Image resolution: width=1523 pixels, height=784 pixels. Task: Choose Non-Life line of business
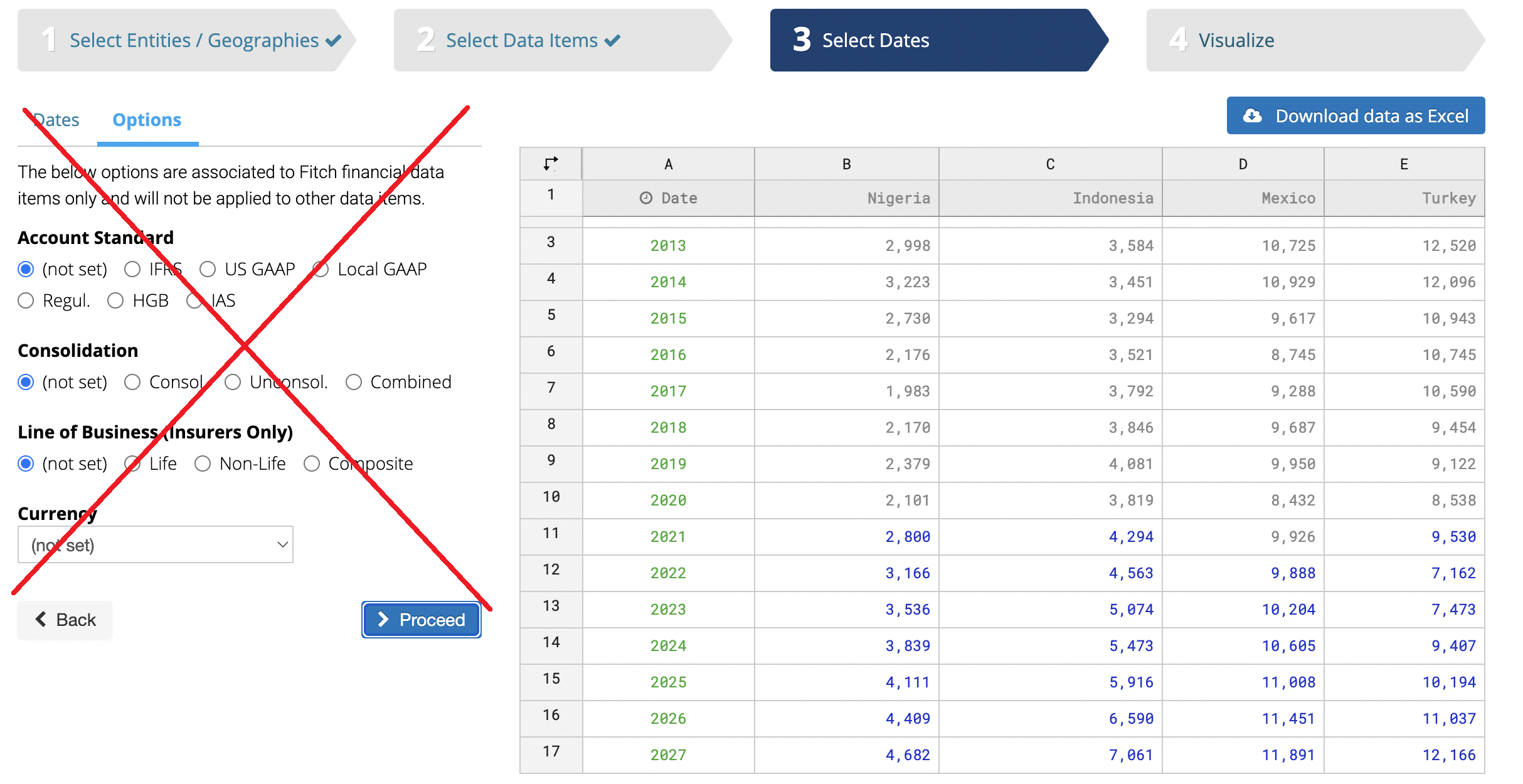point(202,464)
